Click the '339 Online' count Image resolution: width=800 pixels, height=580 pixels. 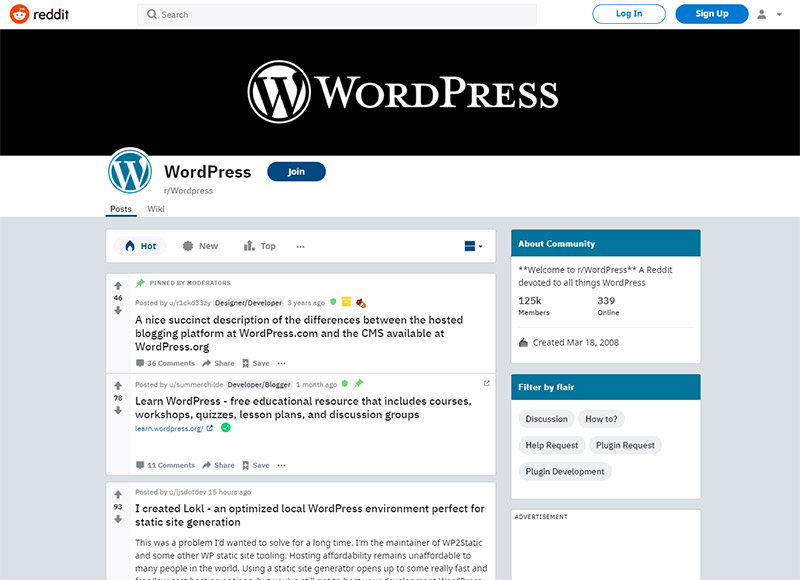pyautogui.click(x=608, y=306)
